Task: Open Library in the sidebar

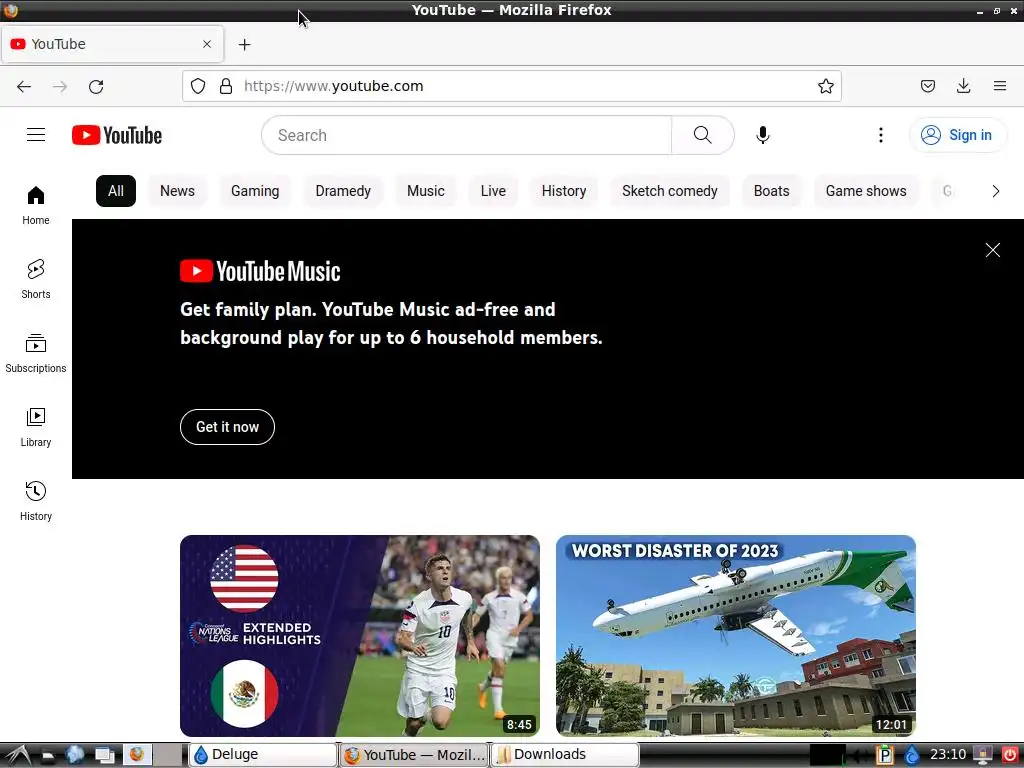Action: [x=36, y=427]
